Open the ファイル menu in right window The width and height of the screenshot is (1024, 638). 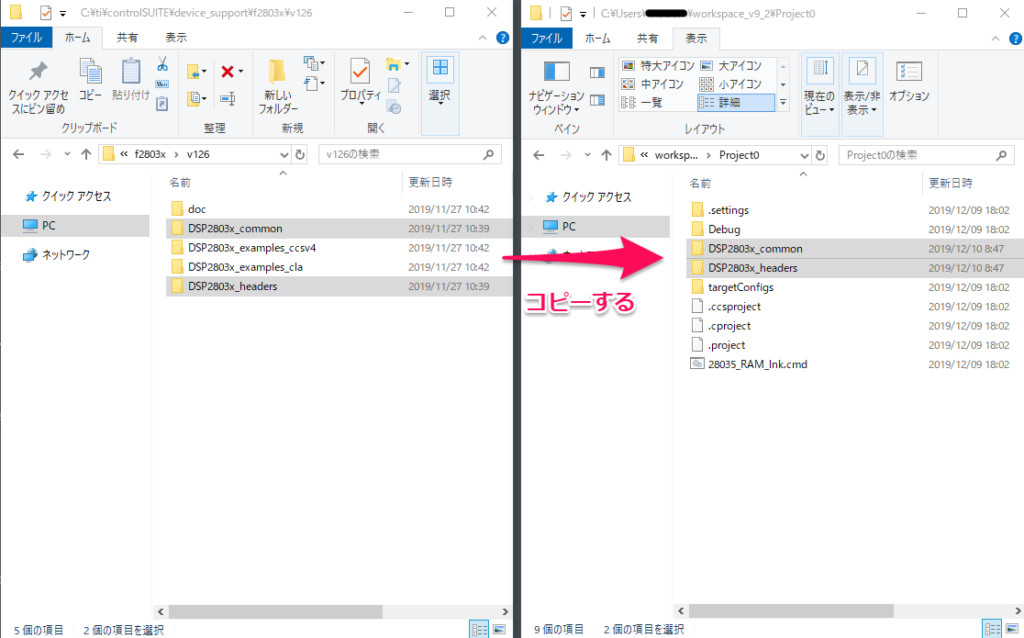pos(546,38)
